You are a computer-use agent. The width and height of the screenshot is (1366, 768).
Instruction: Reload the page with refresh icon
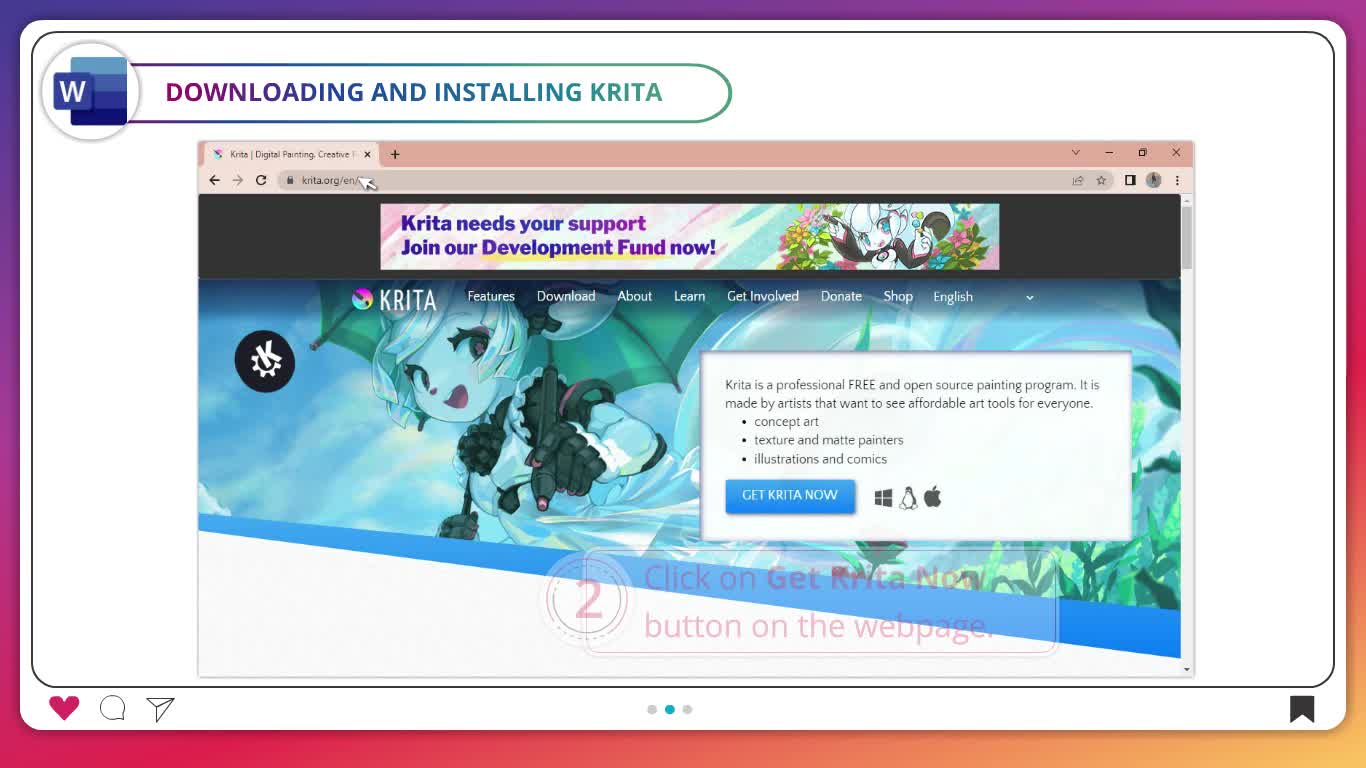261,180
